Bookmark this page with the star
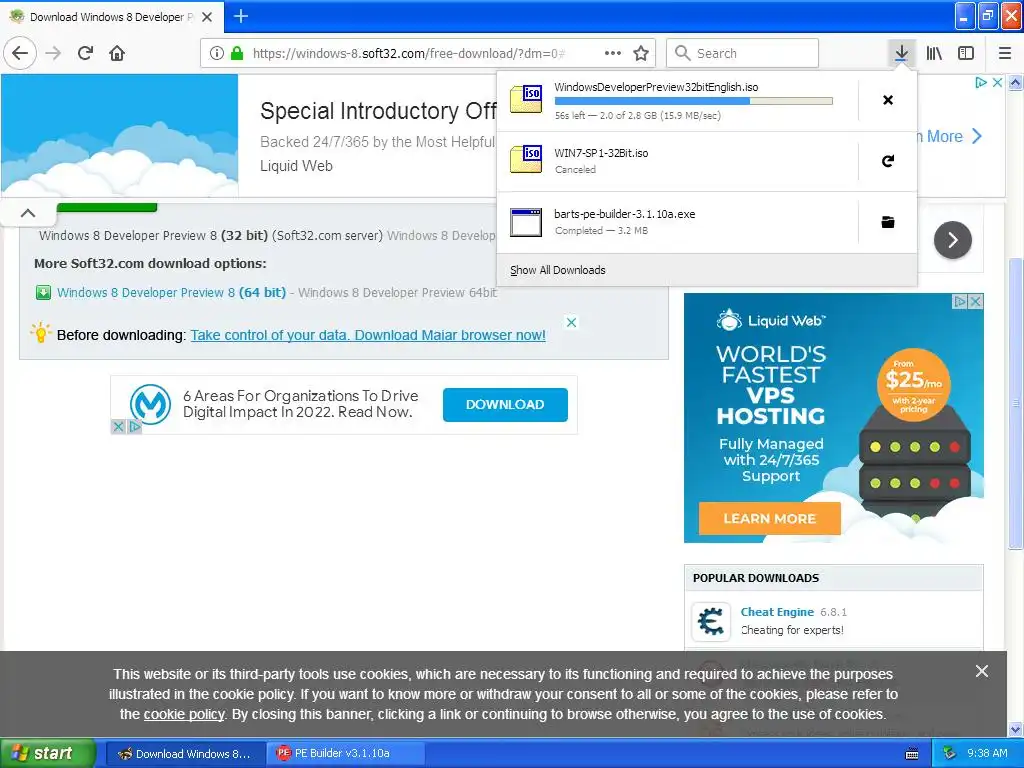This screenshot has width=1024, height=768. click(x=641, y=53)
